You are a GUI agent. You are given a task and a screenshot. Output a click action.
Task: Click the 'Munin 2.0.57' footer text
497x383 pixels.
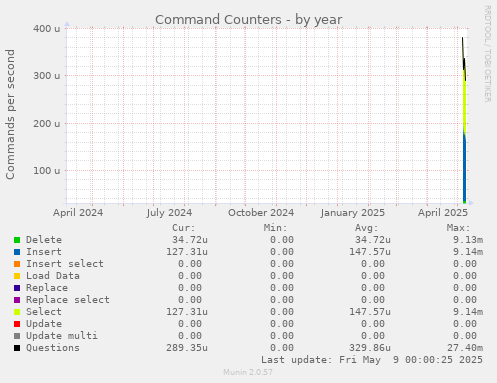[248, 372]
